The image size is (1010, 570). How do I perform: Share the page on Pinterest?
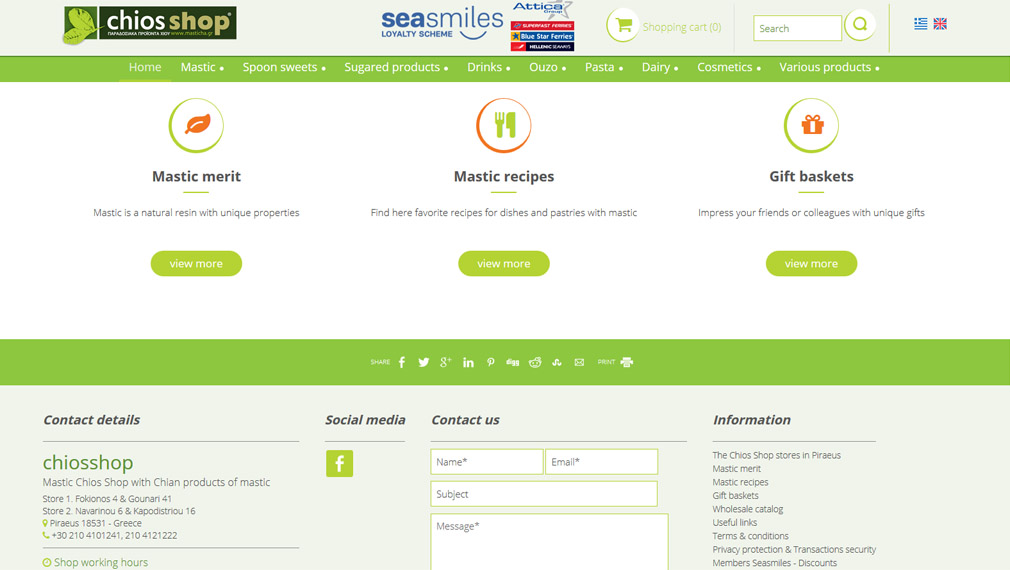point(491,362)
